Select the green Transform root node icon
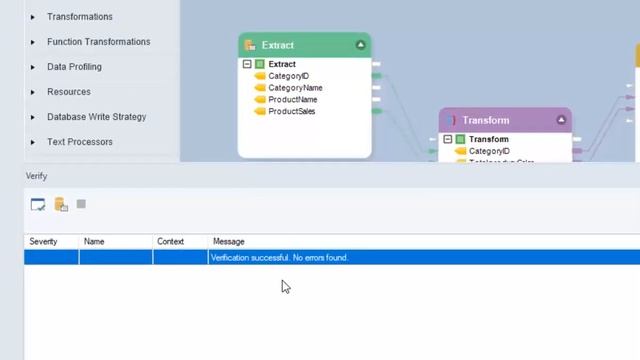The width and height of the screenshot is (640, 360). pyautogui.click(x=460, y=139)
